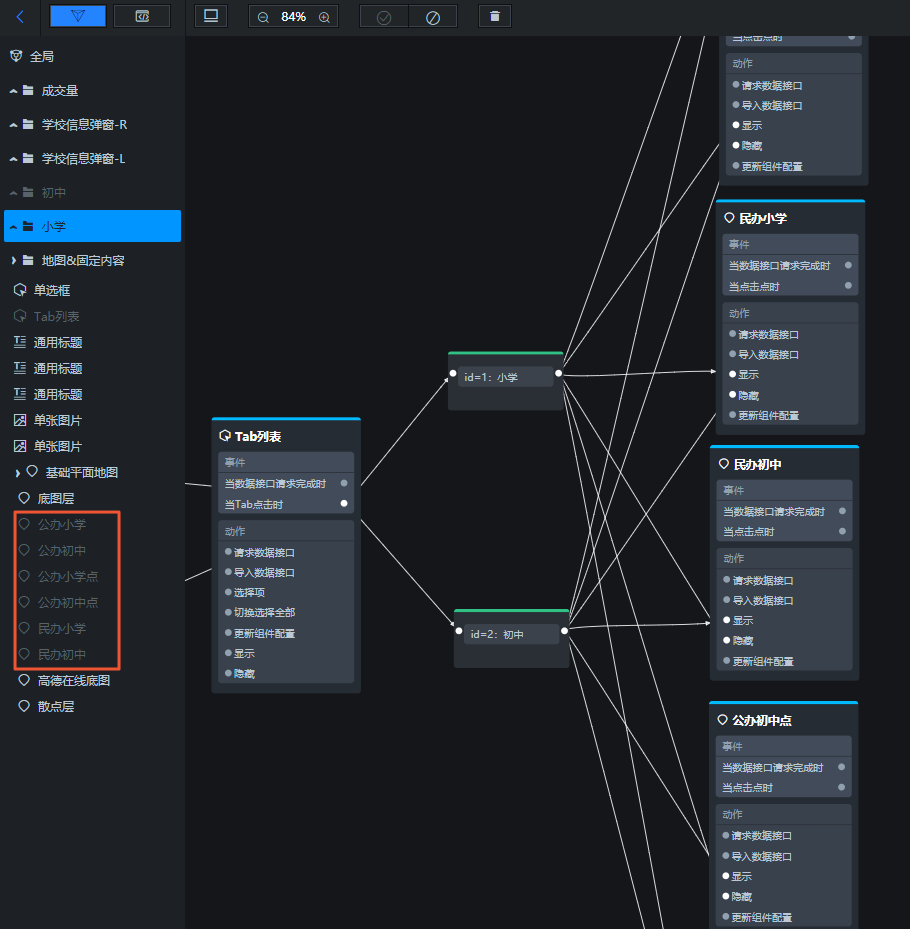Image resolution: width=910 pixels, height=929 pixels.
Task: Click the 民办初中 node header pin icon
Action: pyautogui.click(x=723, y=464)
